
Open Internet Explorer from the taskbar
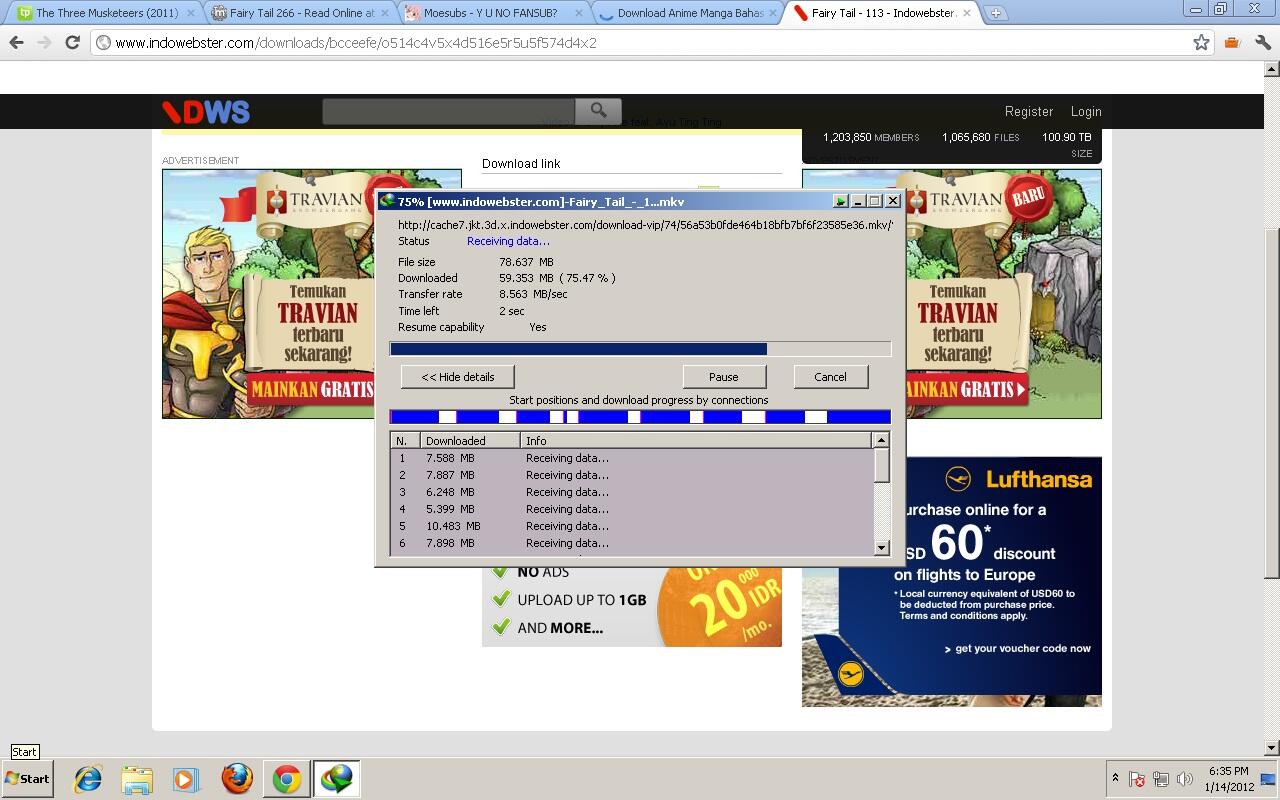tap(88, 778)
